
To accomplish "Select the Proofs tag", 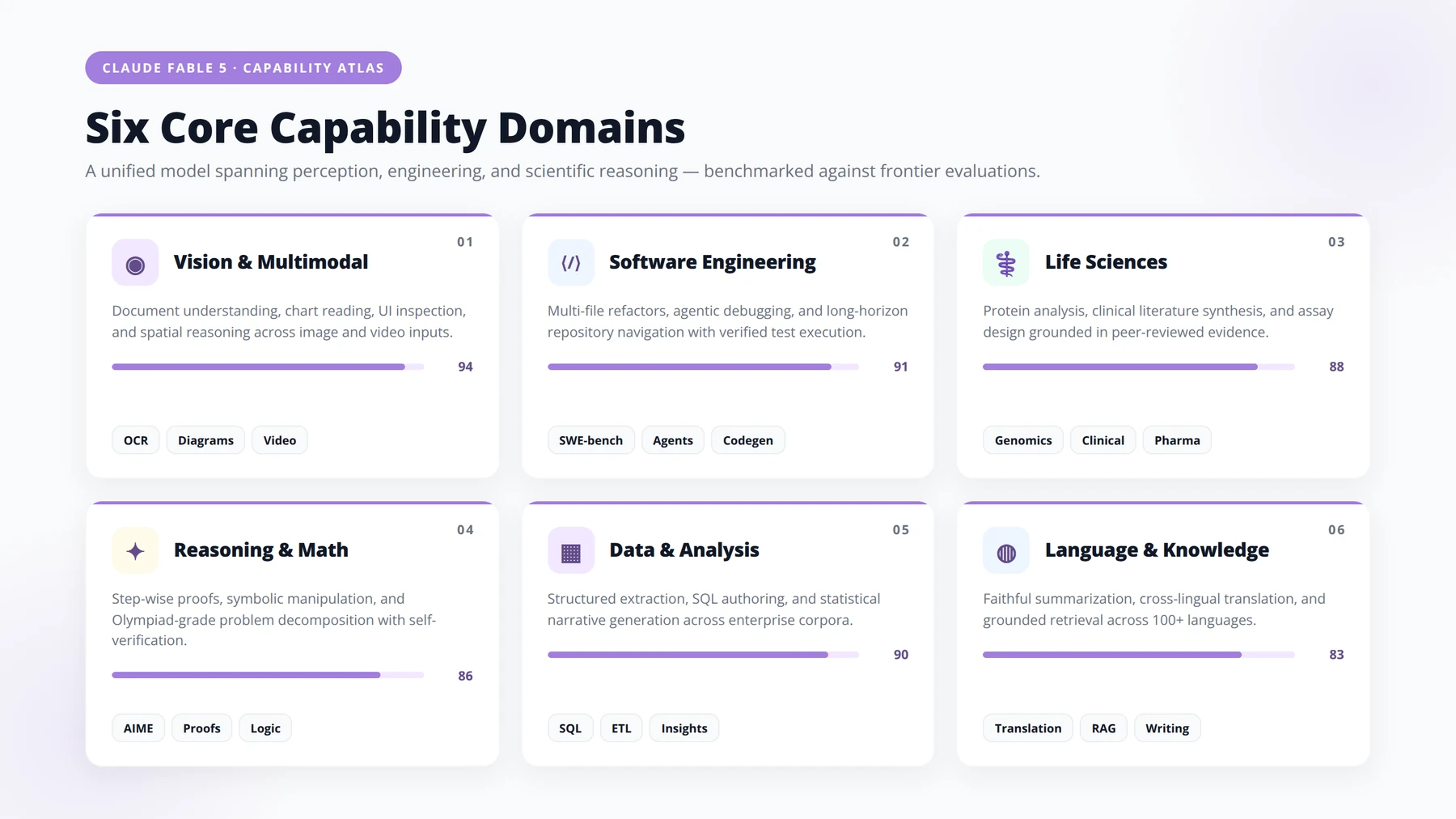I will pos(201,728).
